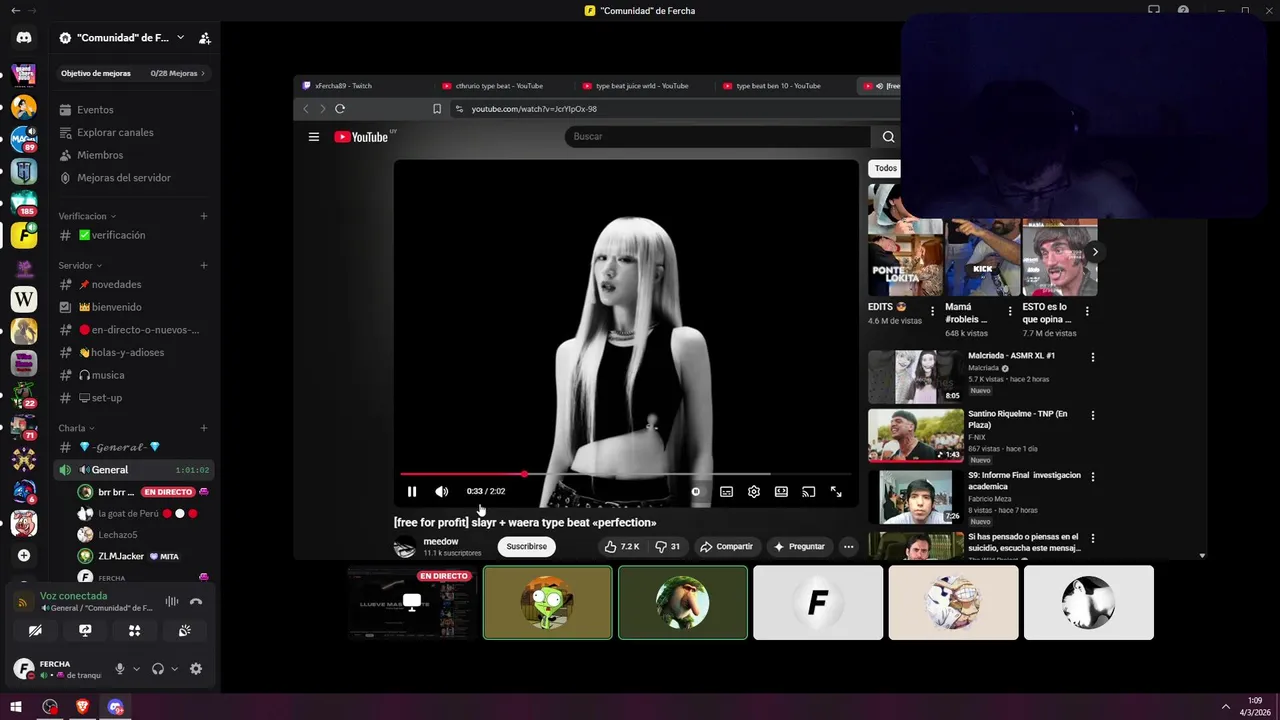This screenshot has height=720, width=1280.
Task: Select the Todos filter chip
Action: (x=886, y=169)
